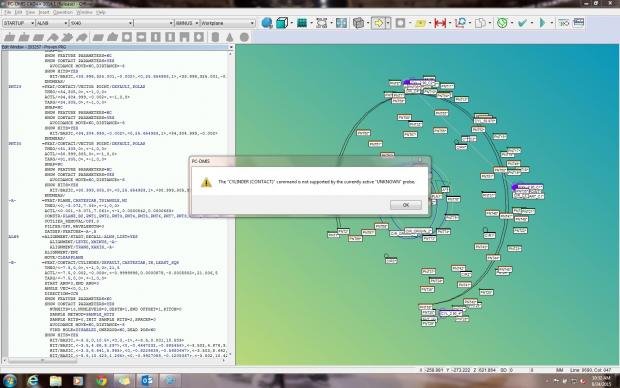This screenshot has width=620, height=388.
Task: Open the File menu
Action: (8, 12)
